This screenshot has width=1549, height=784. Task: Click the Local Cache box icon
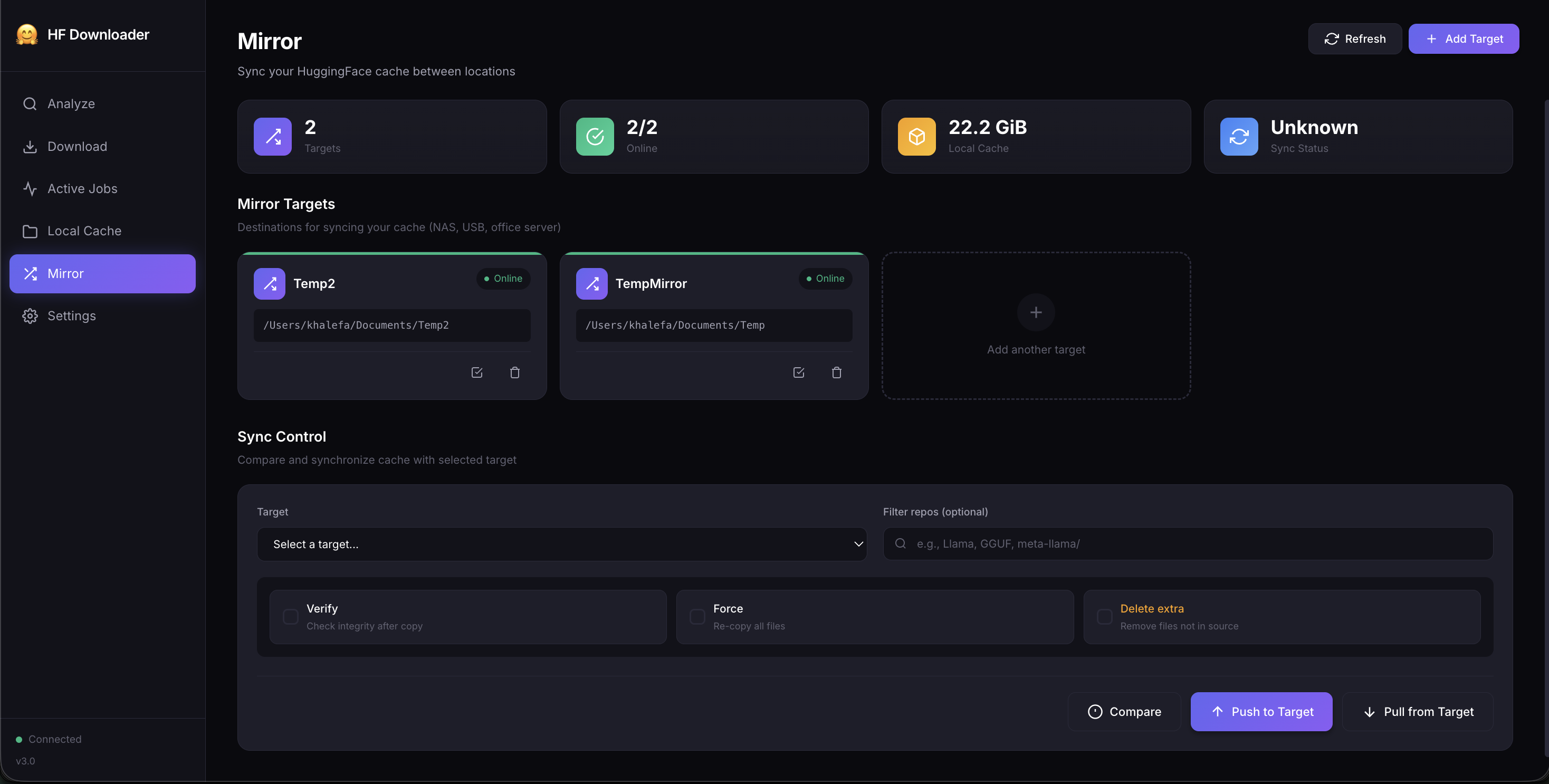[916, 137]
